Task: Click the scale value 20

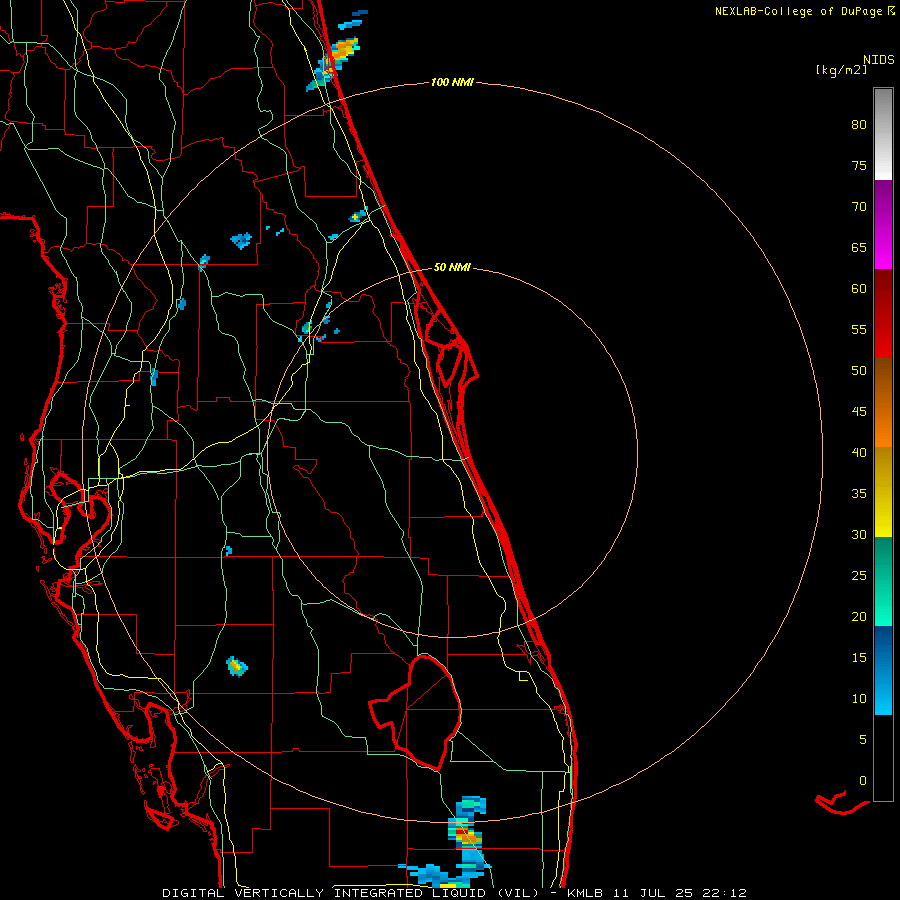Action: [859, 617]
